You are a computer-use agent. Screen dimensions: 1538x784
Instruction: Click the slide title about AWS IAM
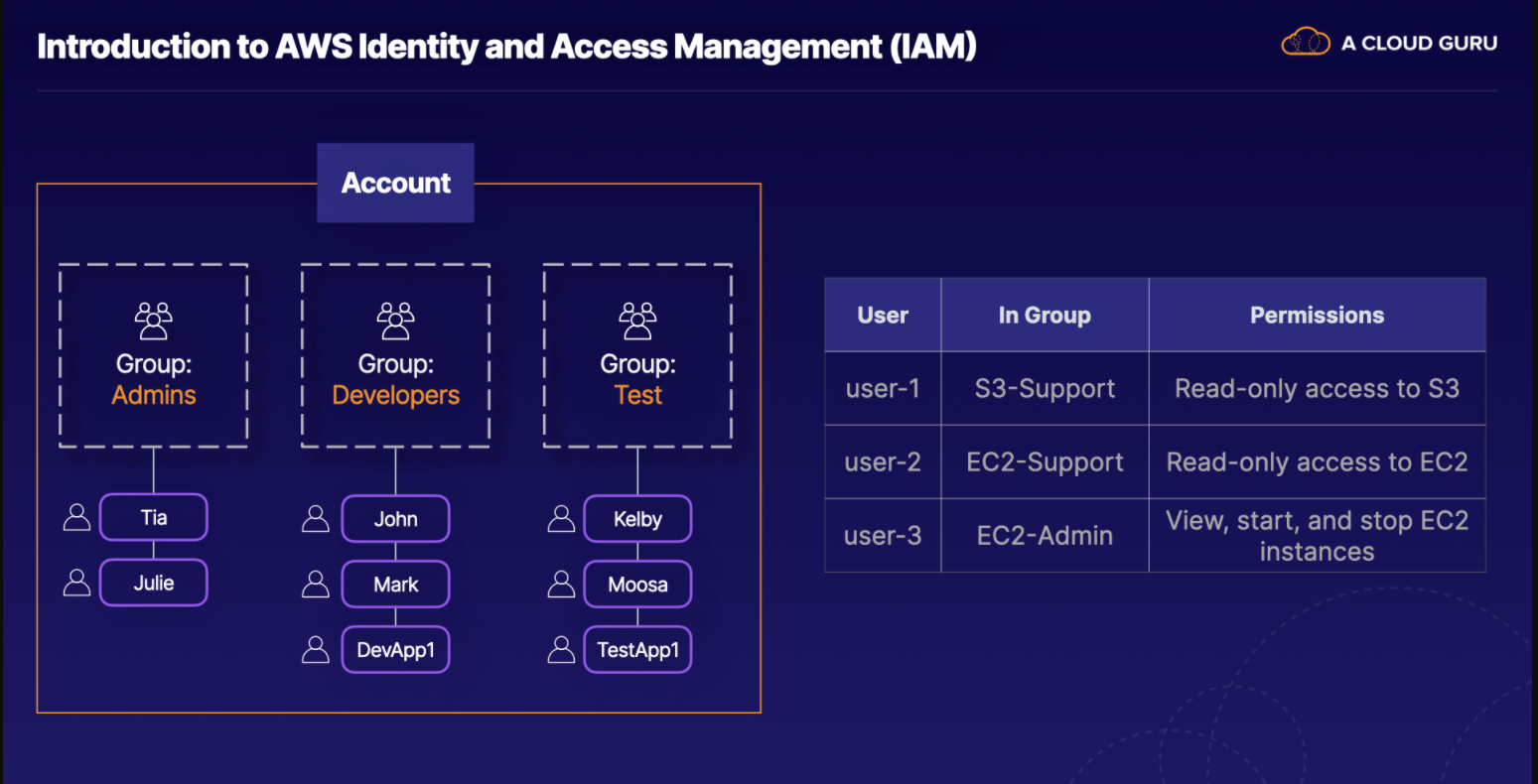[x=506, y=46]
